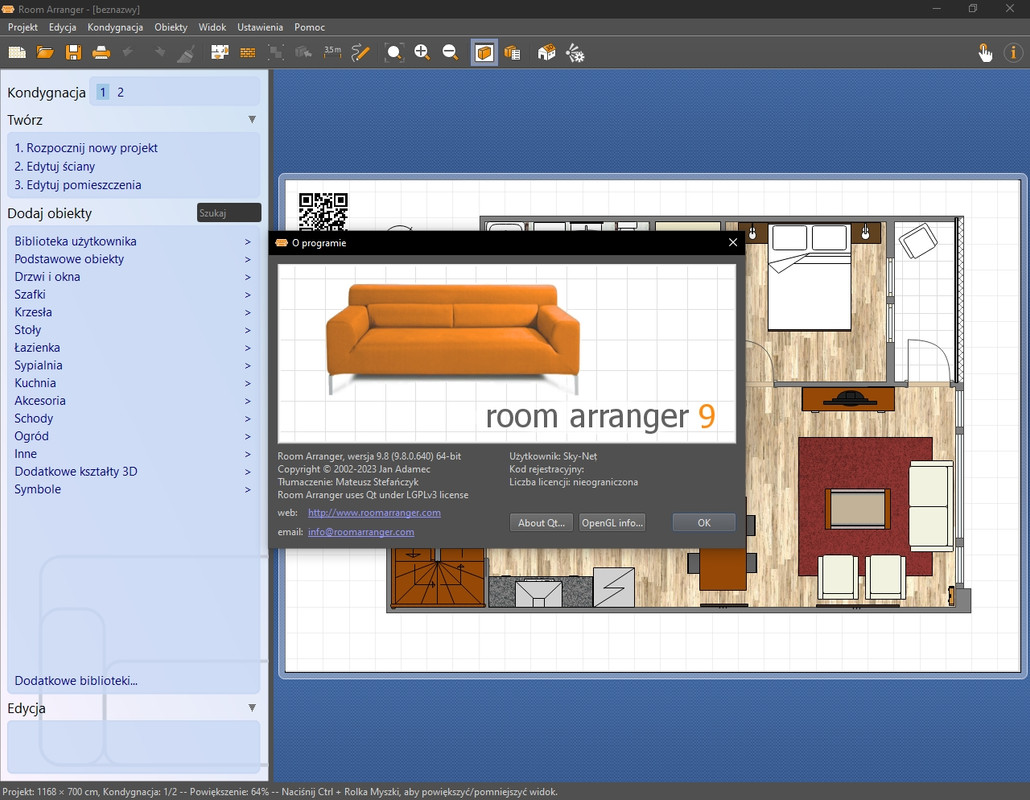This screenshot has width=1030, height=800.
Task: Click the info@roomarranger.com email link
Action: (x=361, y=532)
